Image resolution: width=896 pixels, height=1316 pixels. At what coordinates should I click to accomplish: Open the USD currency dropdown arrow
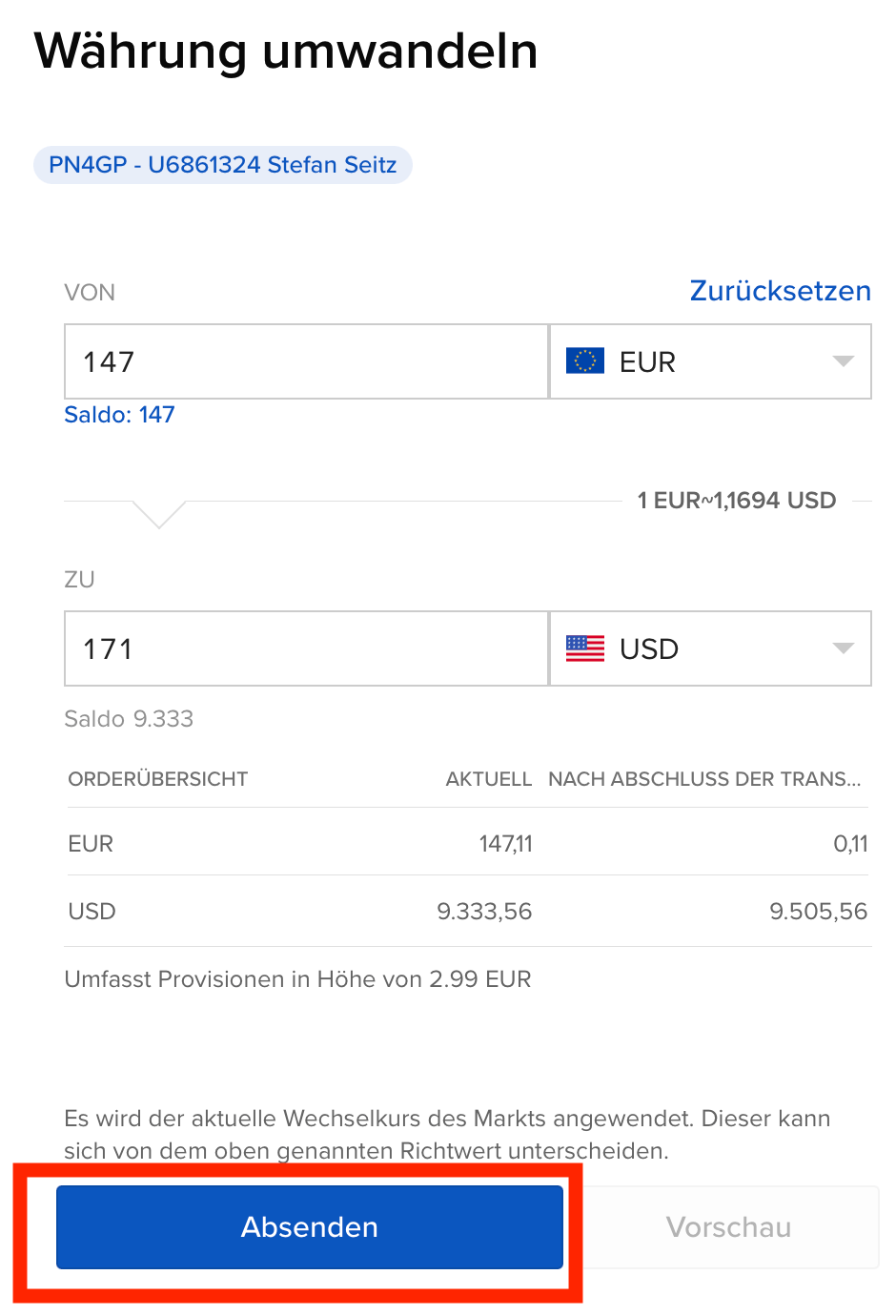[843, 648]
